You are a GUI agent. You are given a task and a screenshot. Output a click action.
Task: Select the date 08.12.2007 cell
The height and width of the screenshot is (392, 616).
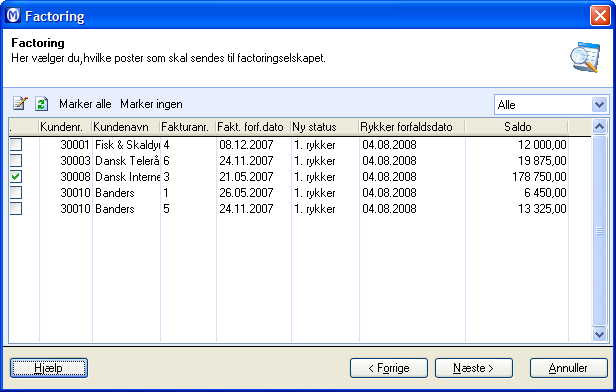pyautogui.click(x=246, y=145)
